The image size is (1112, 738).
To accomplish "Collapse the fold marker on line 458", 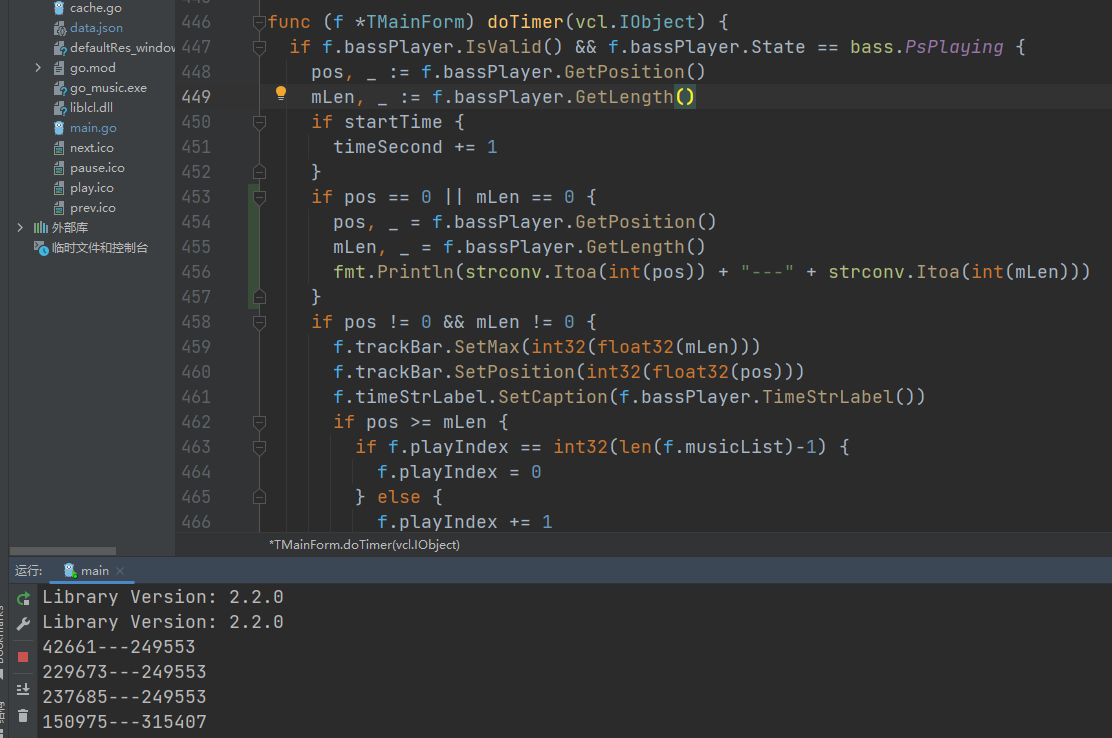I will point(260,323).
